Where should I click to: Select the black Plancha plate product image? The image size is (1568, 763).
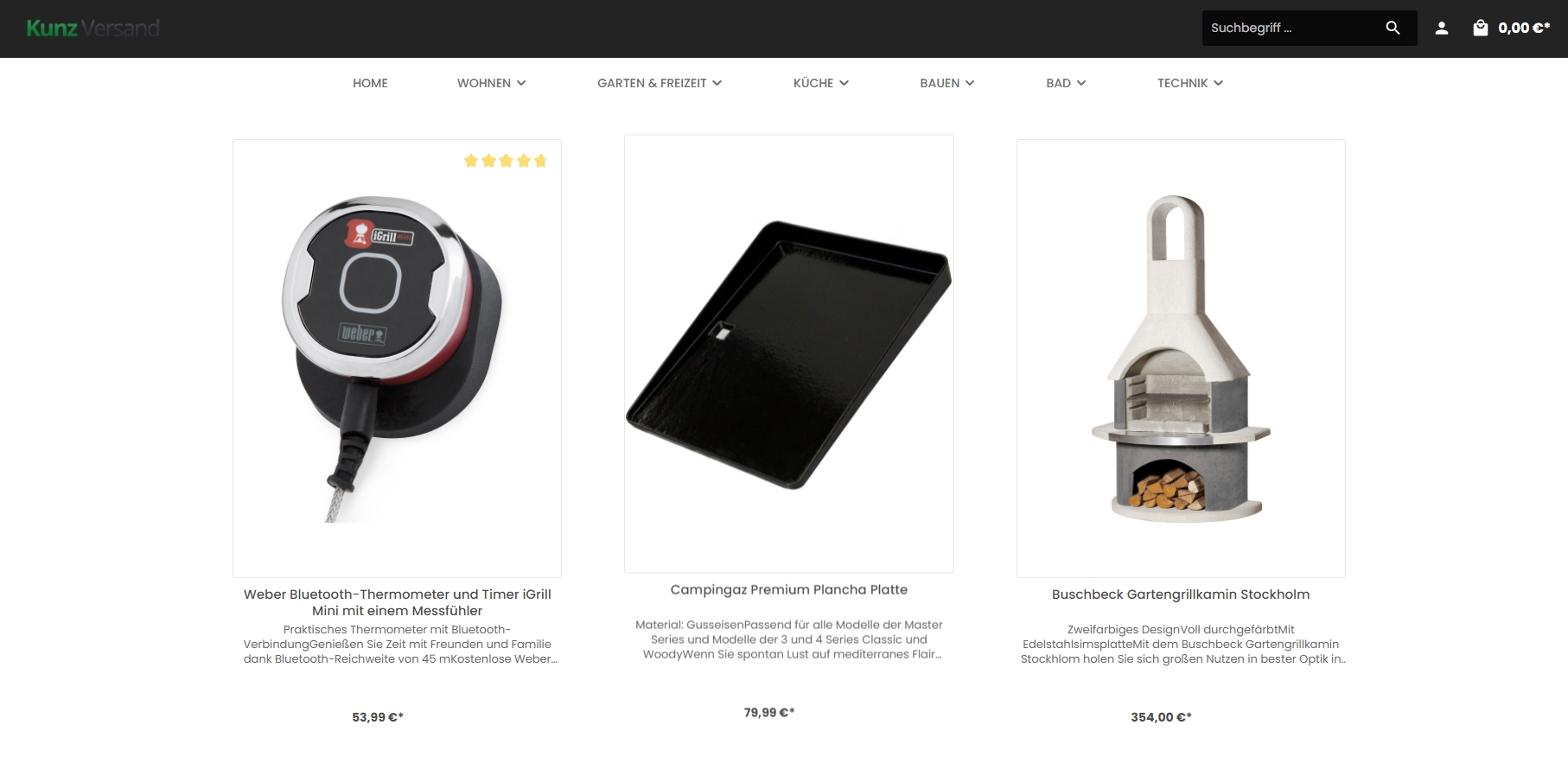[789, 354]
